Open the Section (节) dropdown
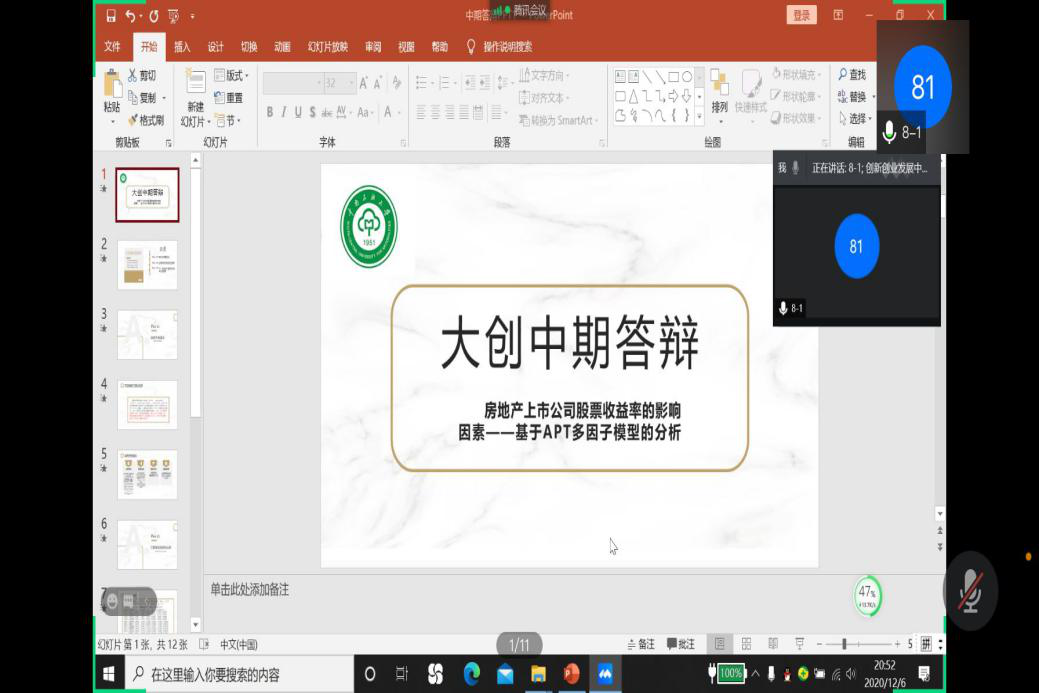 coord(228,120)
